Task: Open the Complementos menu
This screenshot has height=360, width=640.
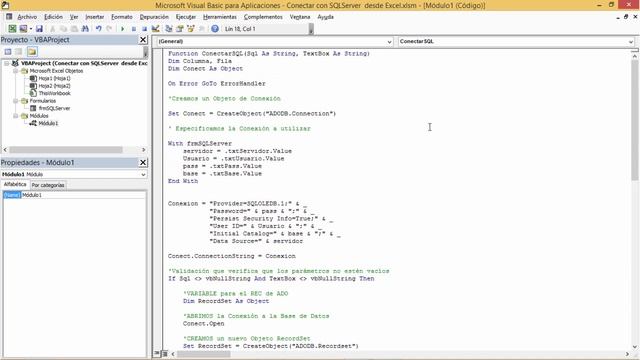Action: [263, 17]
